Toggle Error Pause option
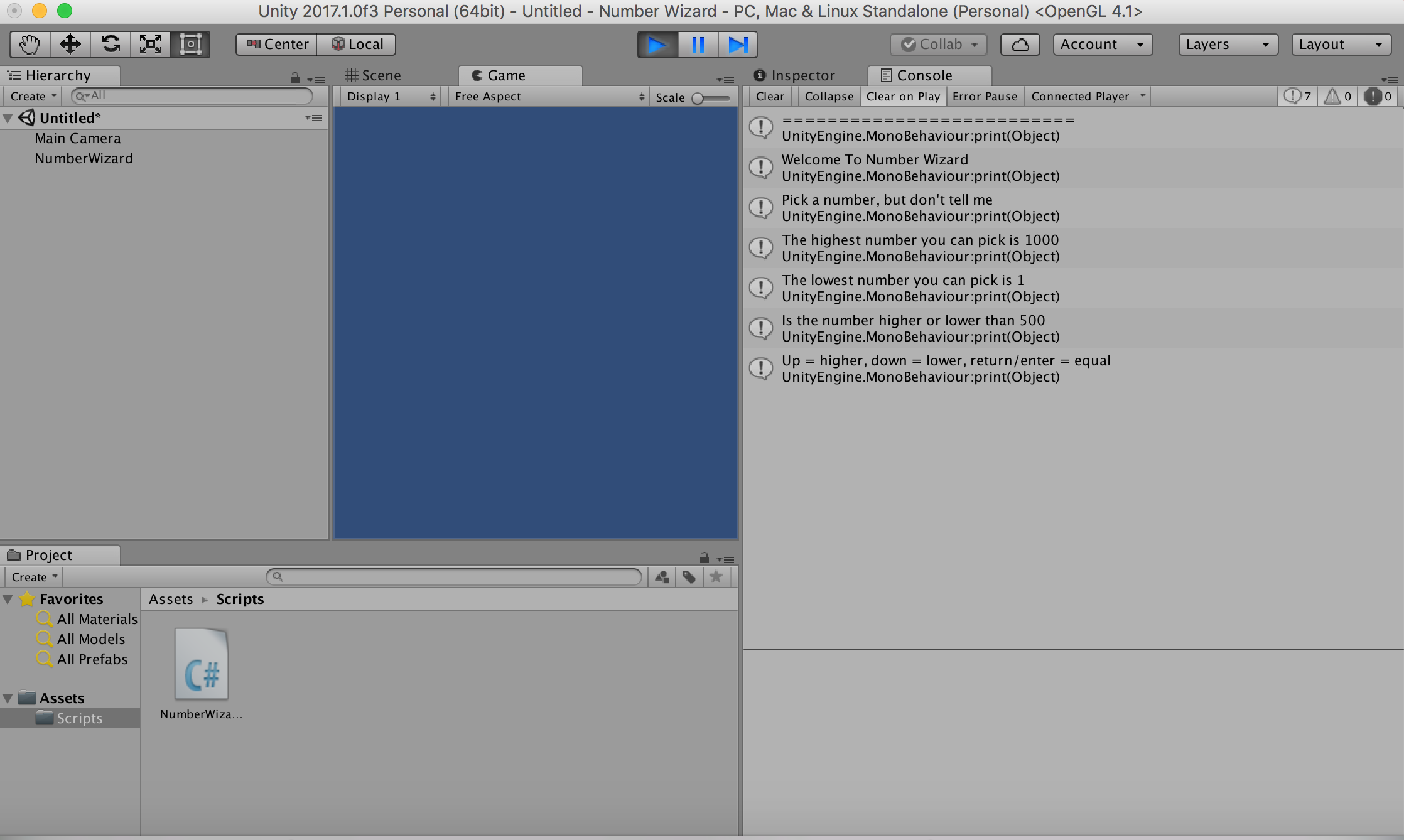The width and height of the screenshot is (1404, 840). point(985,96)
